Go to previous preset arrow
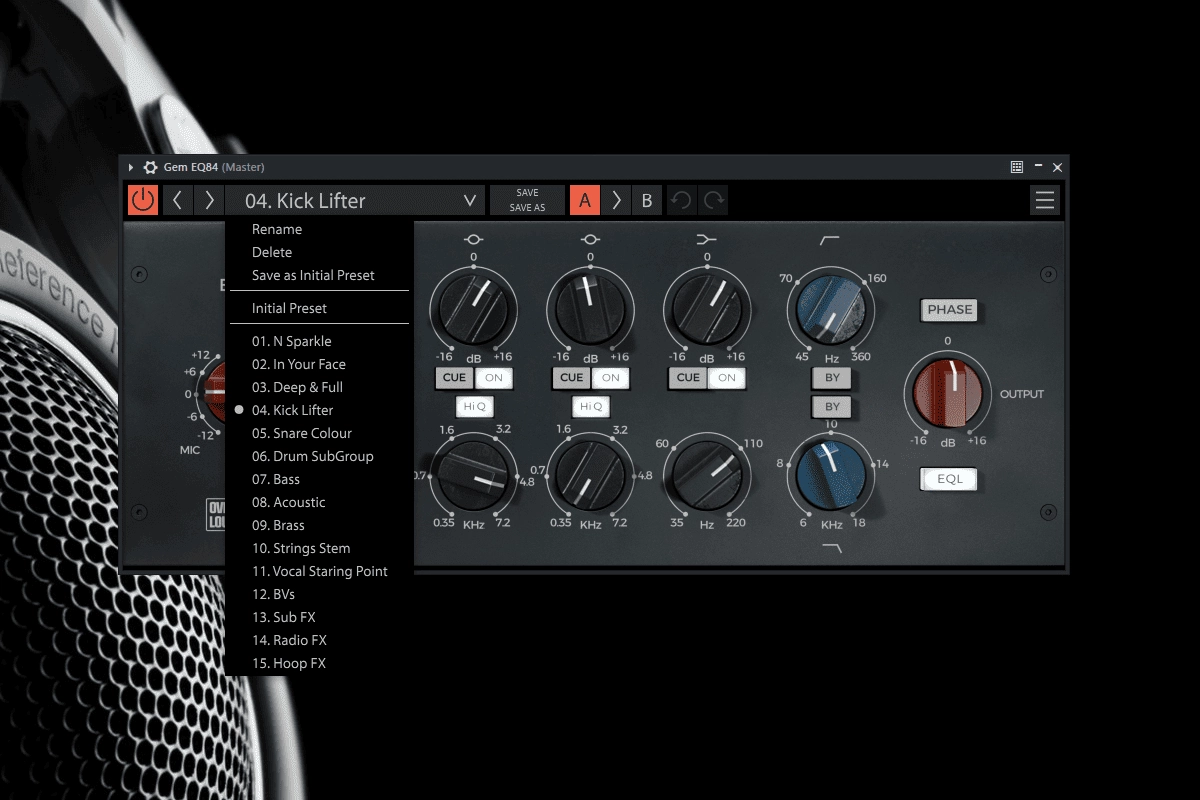 point(177,200)
